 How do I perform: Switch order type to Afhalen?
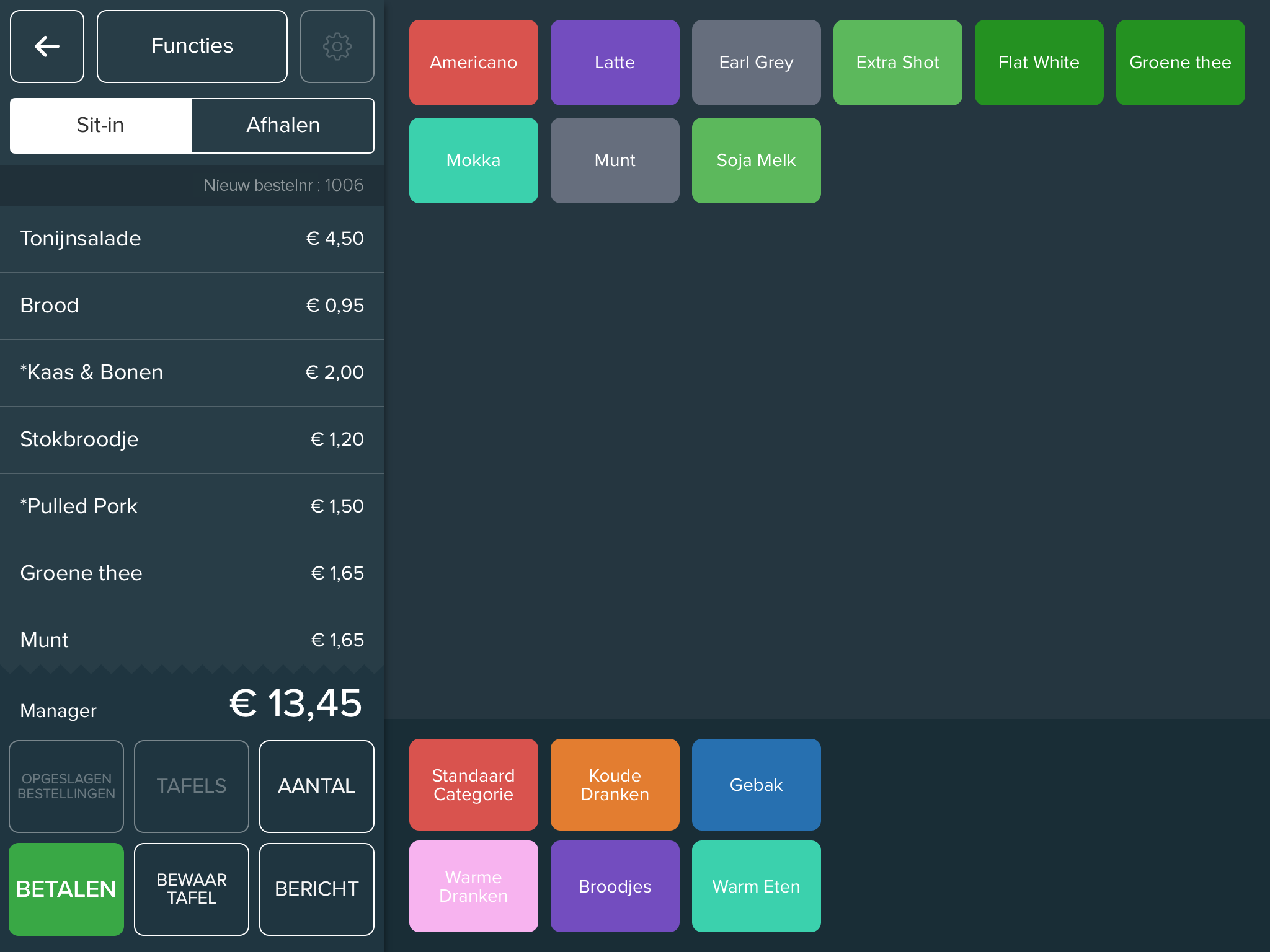click(x=283, y=125)
